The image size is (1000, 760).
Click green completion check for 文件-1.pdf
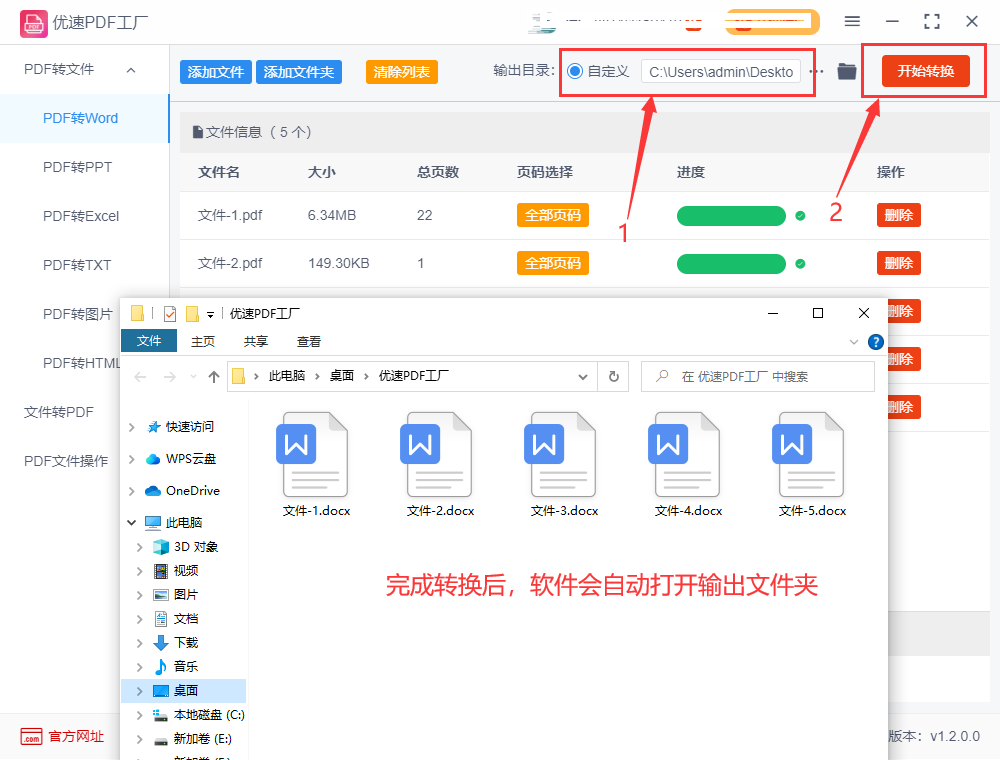[800, 216]
